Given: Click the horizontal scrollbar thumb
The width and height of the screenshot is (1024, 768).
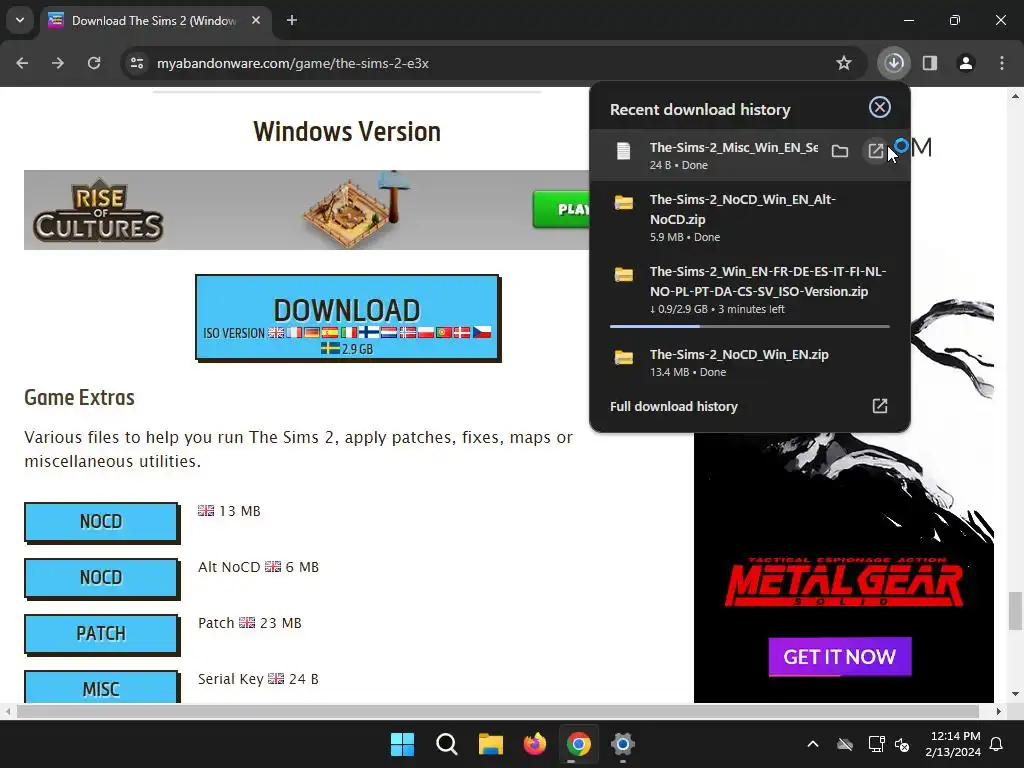Looking at the screenshot, I should pos(498,711).
